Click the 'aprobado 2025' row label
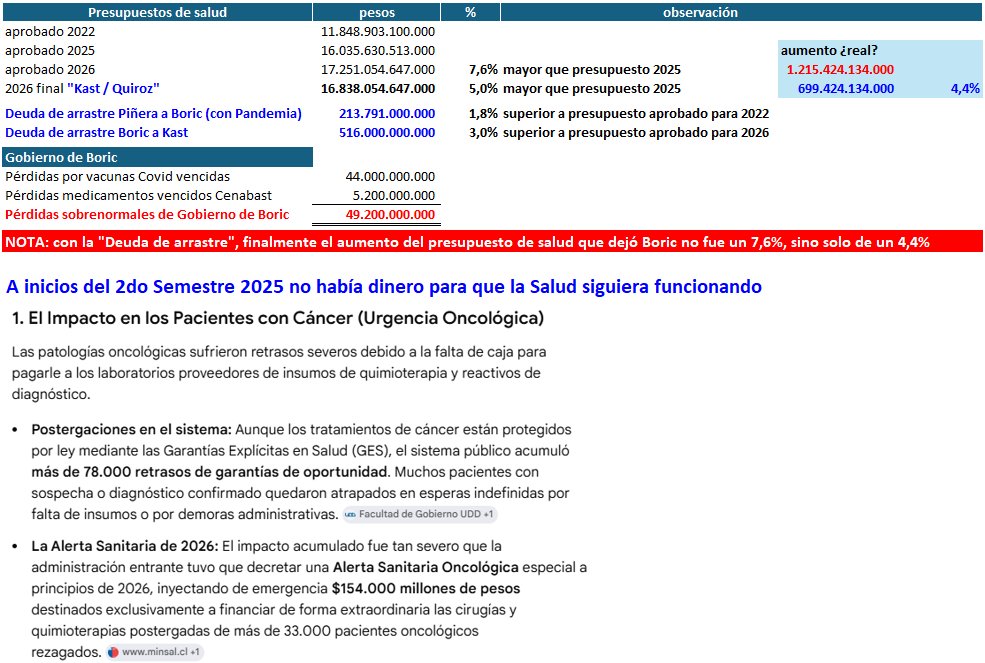985x663 pixels. (x=50, y=50)
